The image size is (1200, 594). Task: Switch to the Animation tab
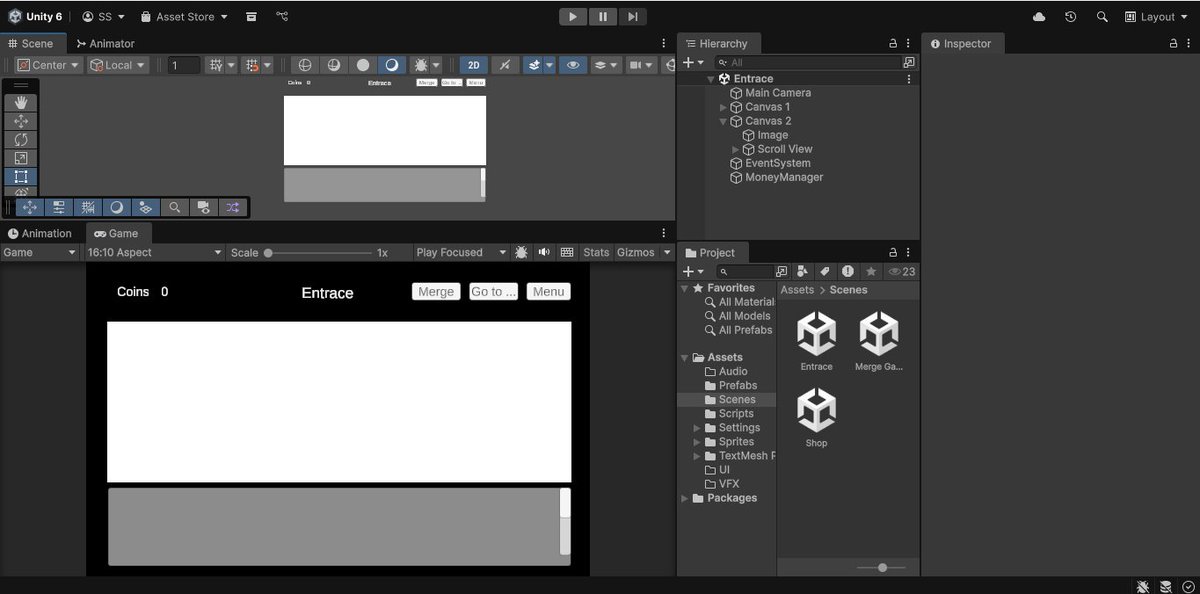click(40, 233)
